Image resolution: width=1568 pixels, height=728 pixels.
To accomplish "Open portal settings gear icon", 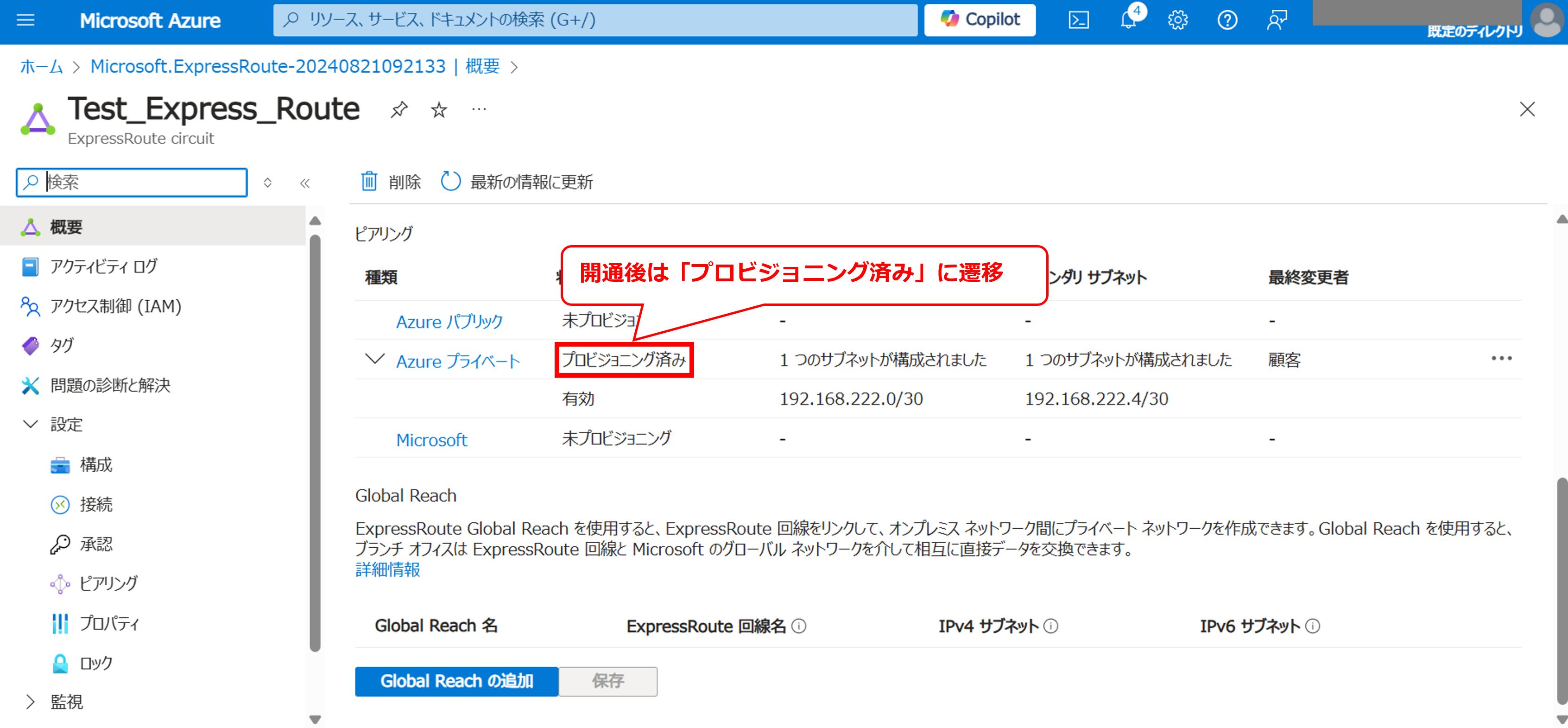I will pyautogui.click(x=1177, y=20).
